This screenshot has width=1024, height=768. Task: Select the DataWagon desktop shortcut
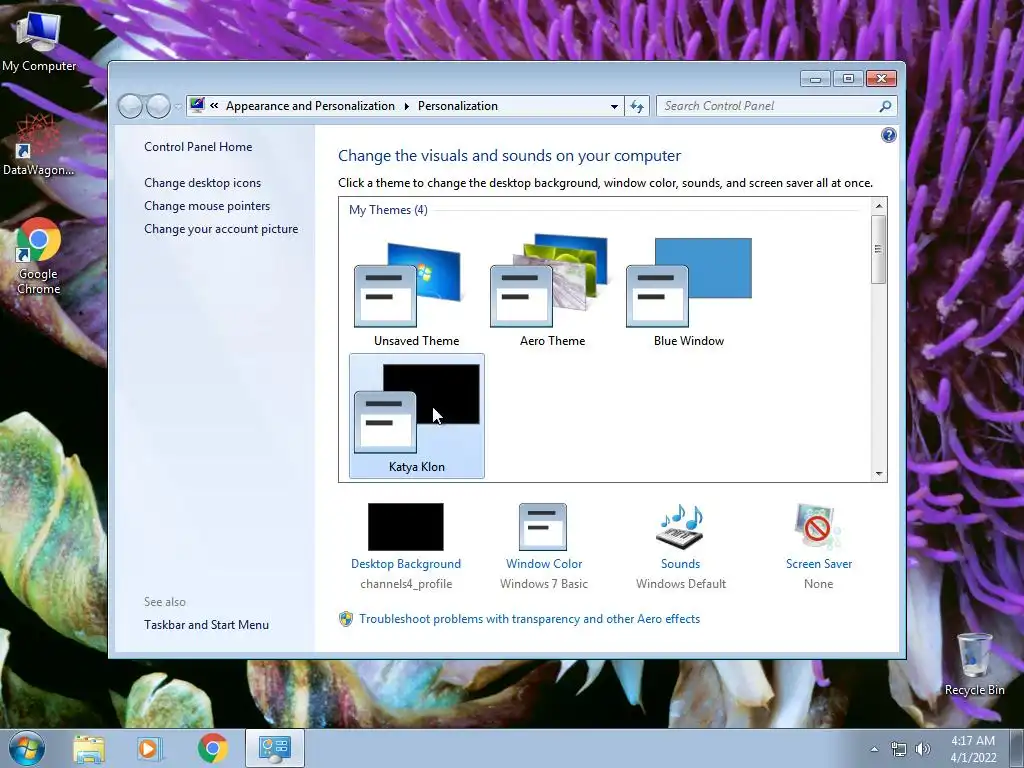(x=39, y=145)
